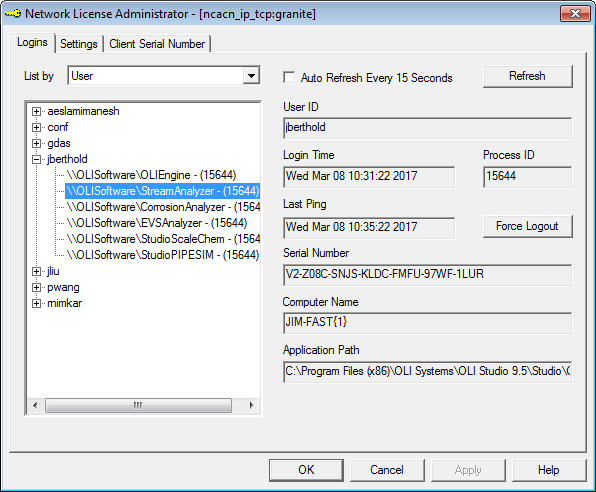Image resolution: width=596 pixels, height=492 pixels.
Task: Switch to the Logins tab
Action: coord(32,42)
